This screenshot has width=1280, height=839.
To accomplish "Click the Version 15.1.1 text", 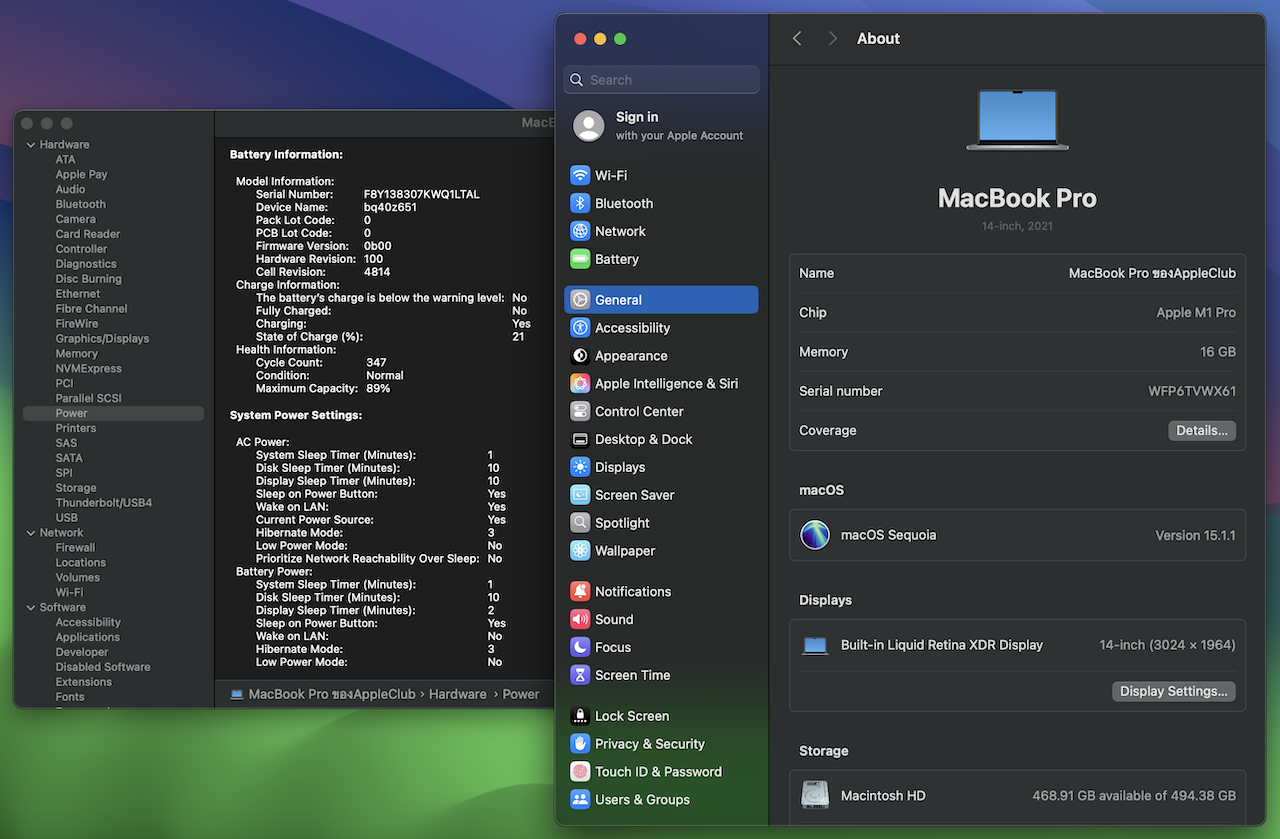I will pos(1195,536).
